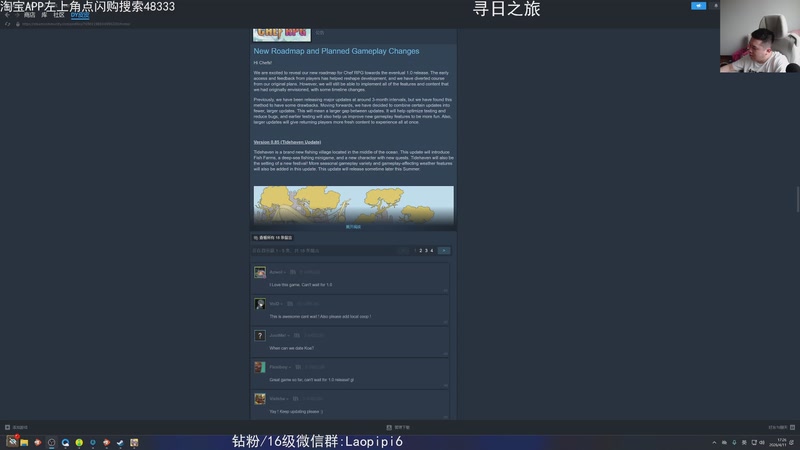The height and width of the screenshot is (450, 800).
Task: Open the 库 (Library) tab
Action: click(x=44, y=15)
